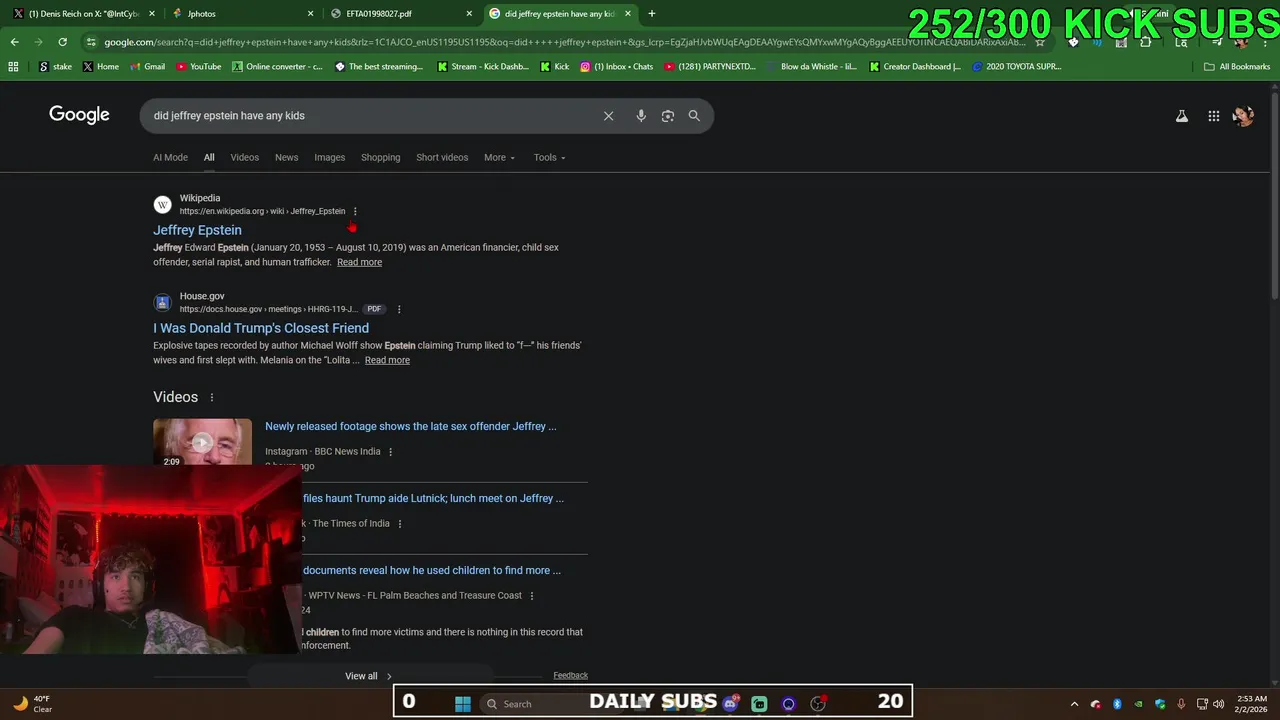Open the Gmail bookmark
1280x720 pixels.
147,67
